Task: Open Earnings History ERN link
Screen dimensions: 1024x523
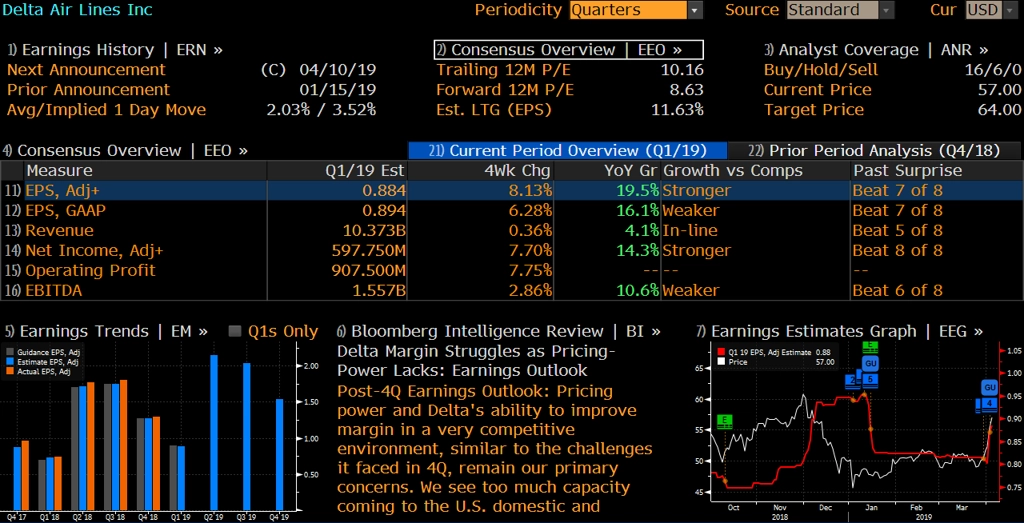Action: coord(115,50)
